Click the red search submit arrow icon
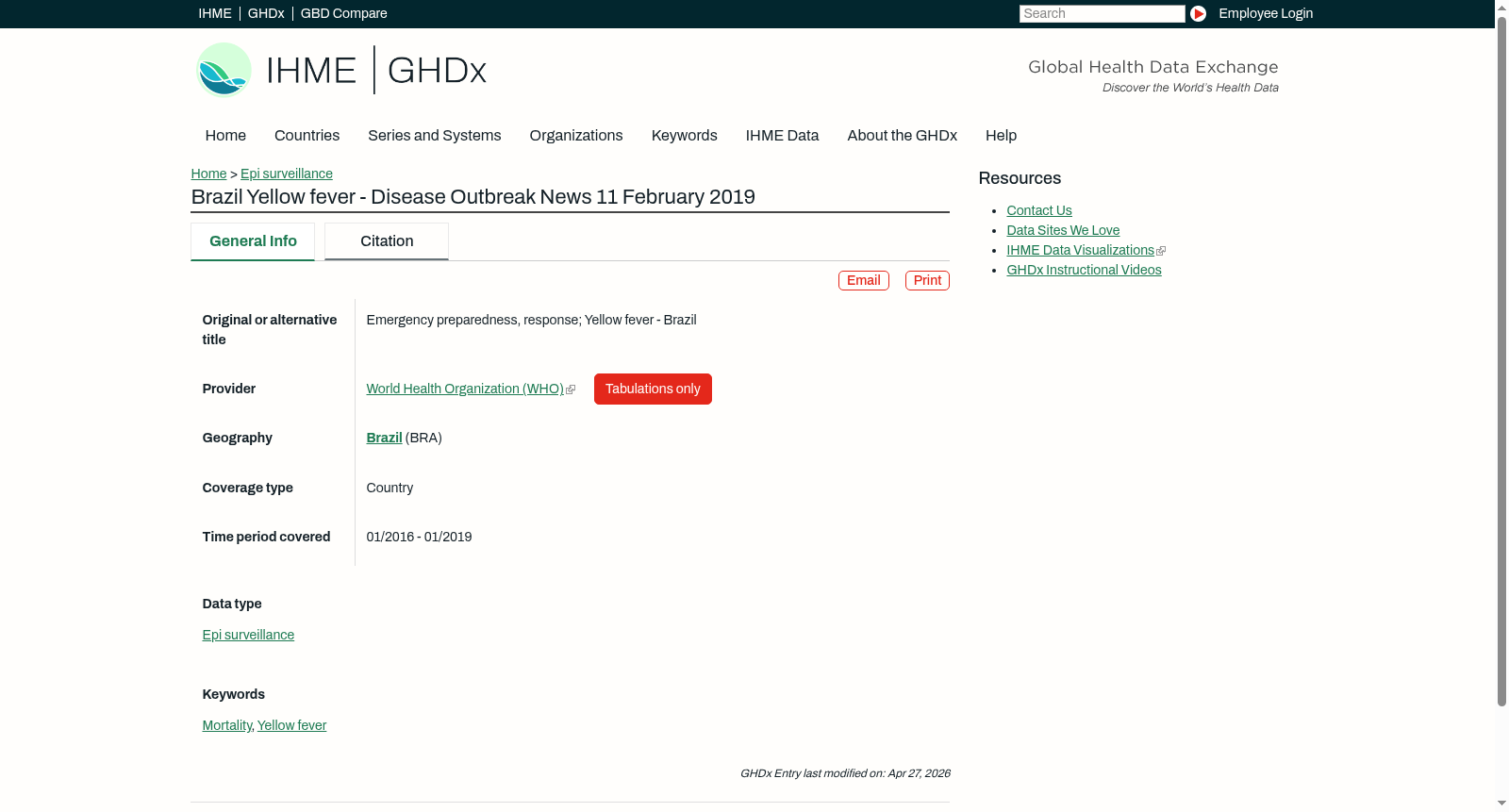 tap(1198, 13)
